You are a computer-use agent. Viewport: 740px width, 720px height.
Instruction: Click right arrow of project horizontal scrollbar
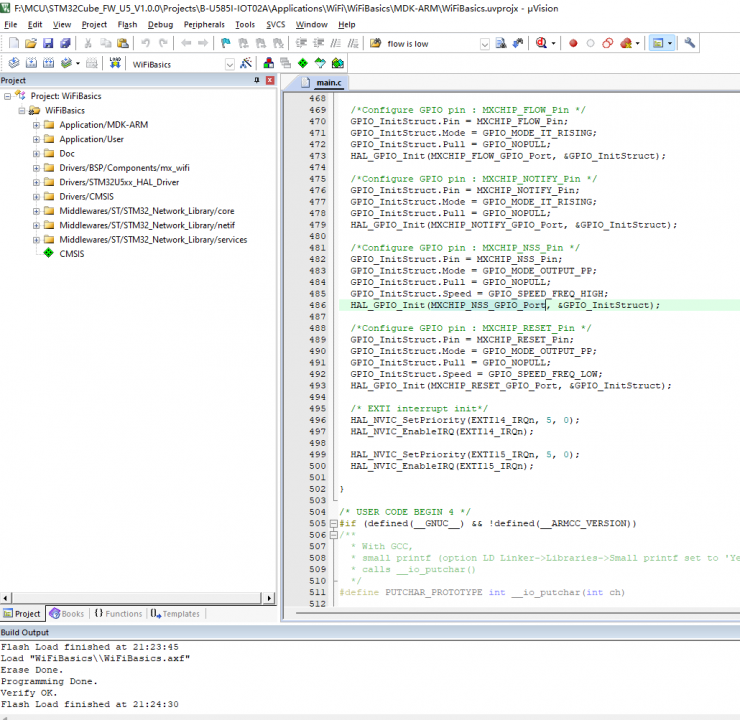click(269, 598)
